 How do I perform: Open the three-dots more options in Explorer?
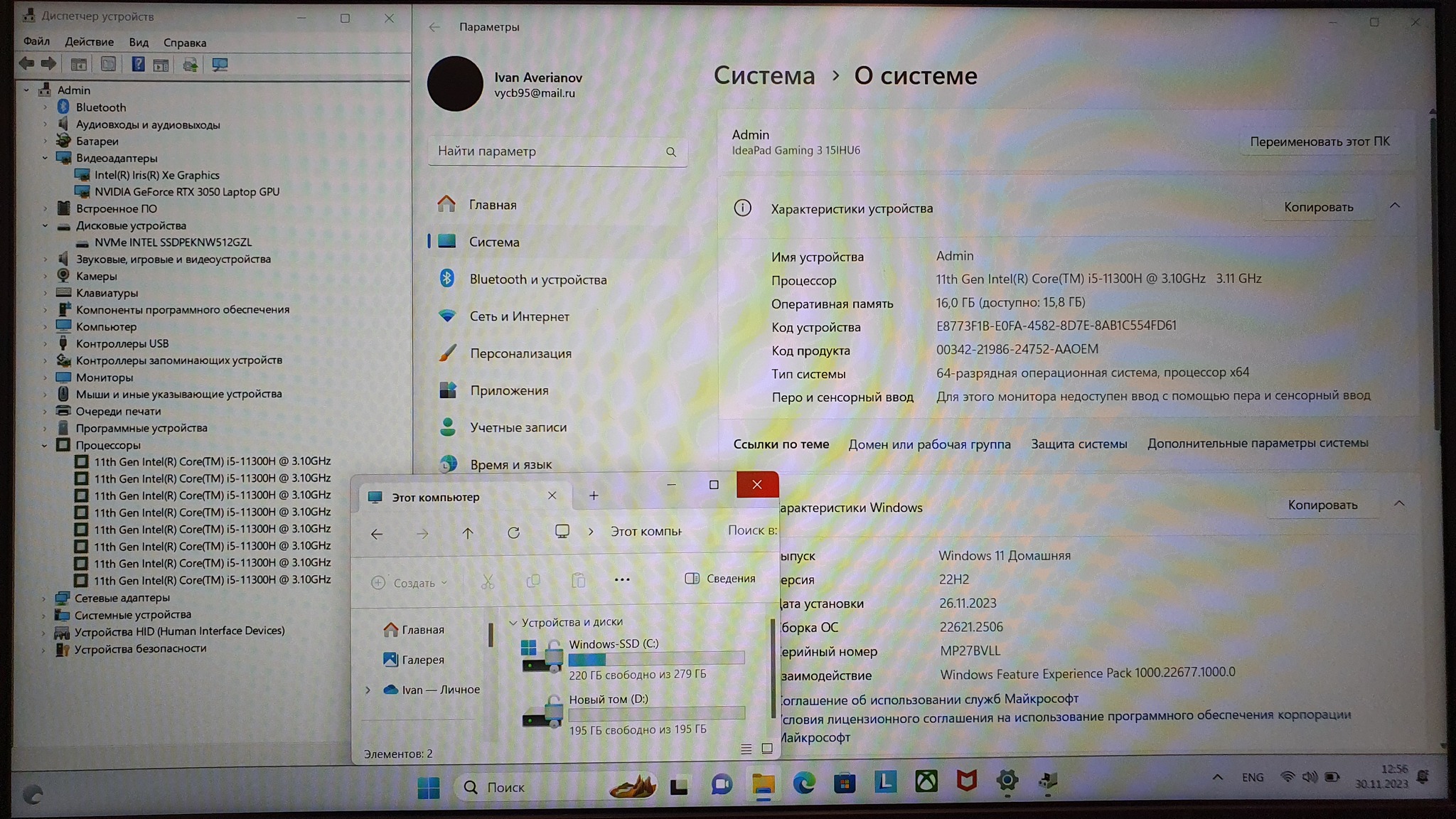(x=622, y=579)
